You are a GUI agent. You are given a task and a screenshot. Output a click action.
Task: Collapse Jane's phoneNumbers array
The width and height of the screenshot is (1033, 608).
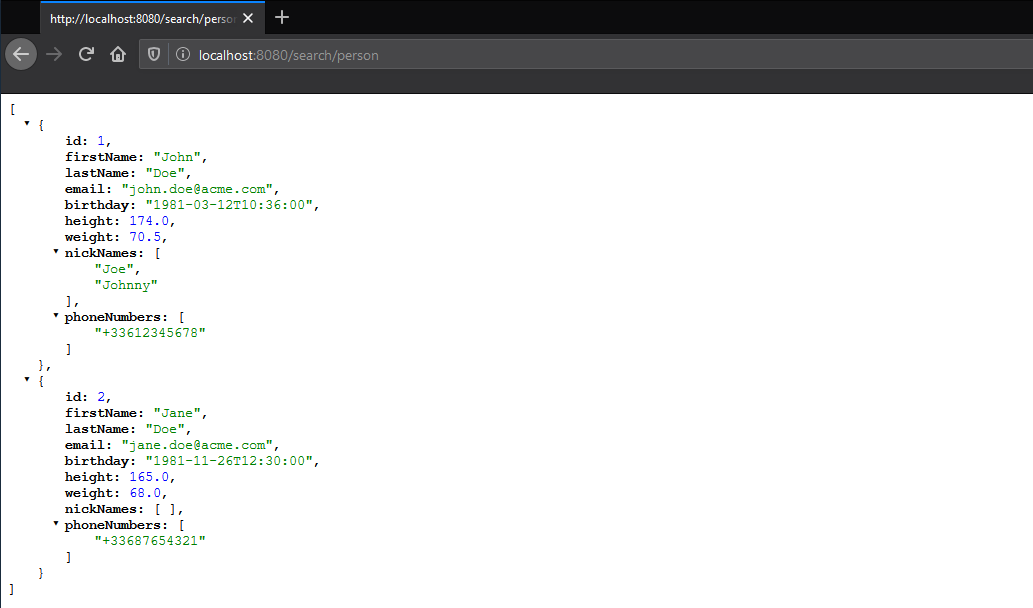click(x=56, y=524)
